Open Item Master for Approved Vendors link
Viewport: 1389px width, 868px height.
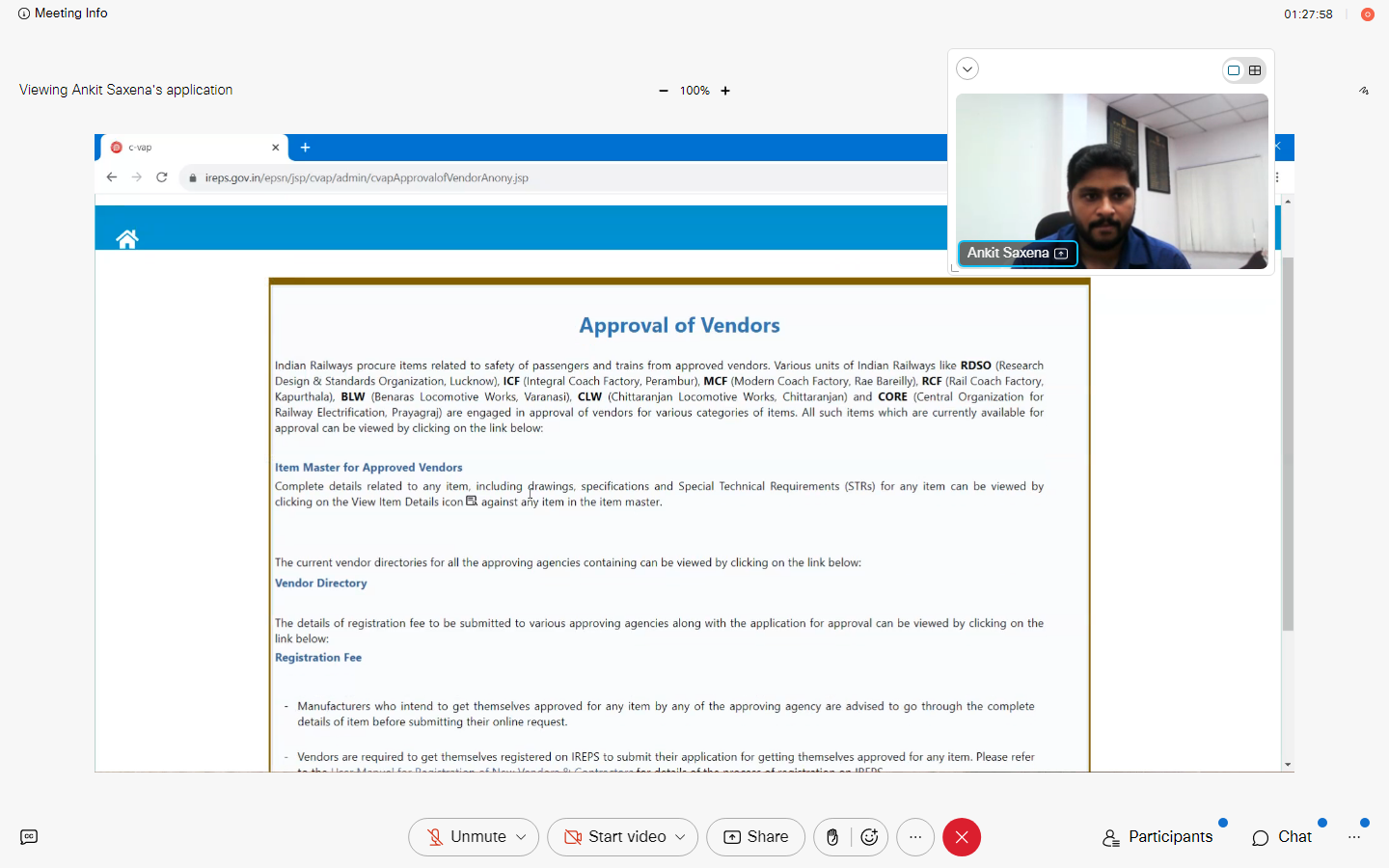click(x=368, y=468)
